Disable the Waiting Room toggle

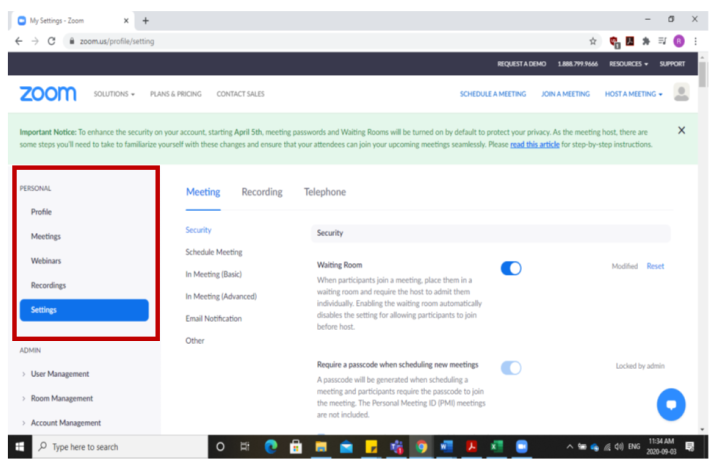tap(511, 267)
